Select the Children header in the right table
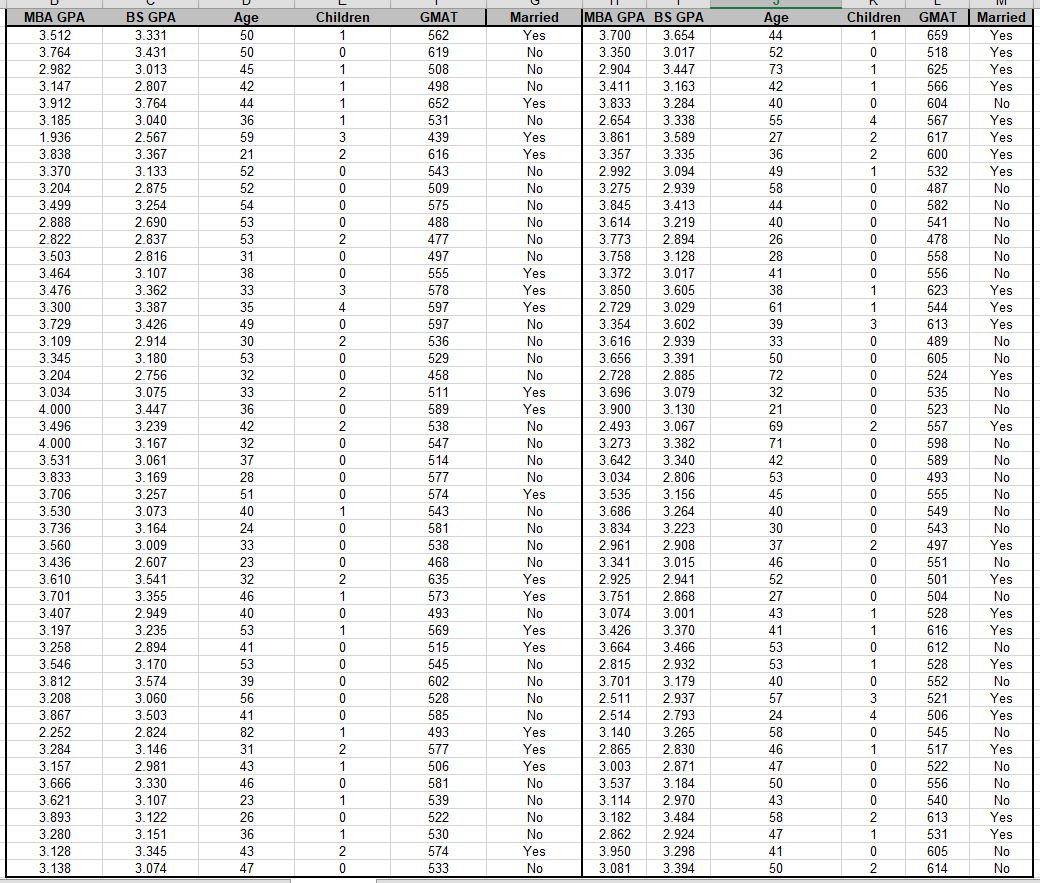1040x883 pixels. [x=873, y=17]
